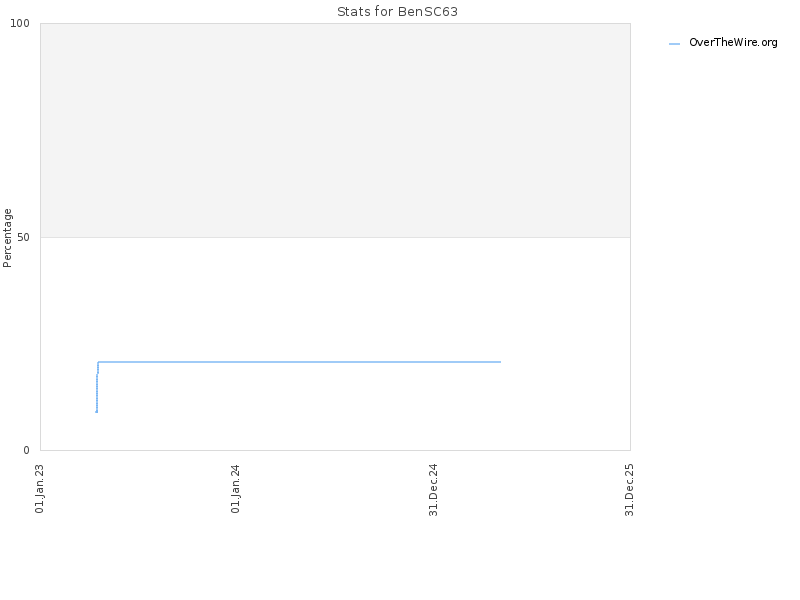Screen dimensions: 800x600
Task: Click the 31.Dec.25 x-axis date label
Action: point(629,490)
